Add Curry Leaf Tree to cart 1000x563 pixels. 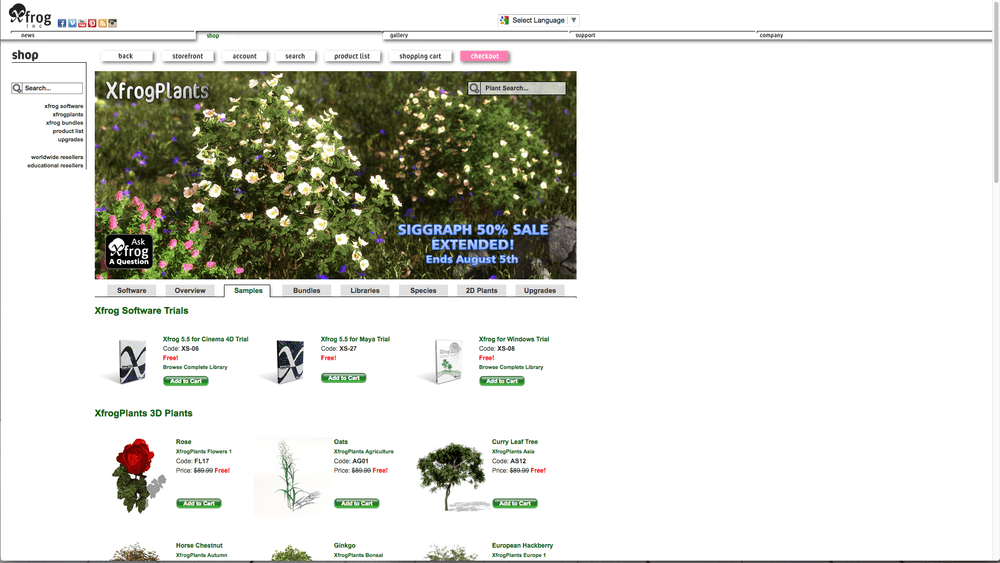click(x=515, y=504)
